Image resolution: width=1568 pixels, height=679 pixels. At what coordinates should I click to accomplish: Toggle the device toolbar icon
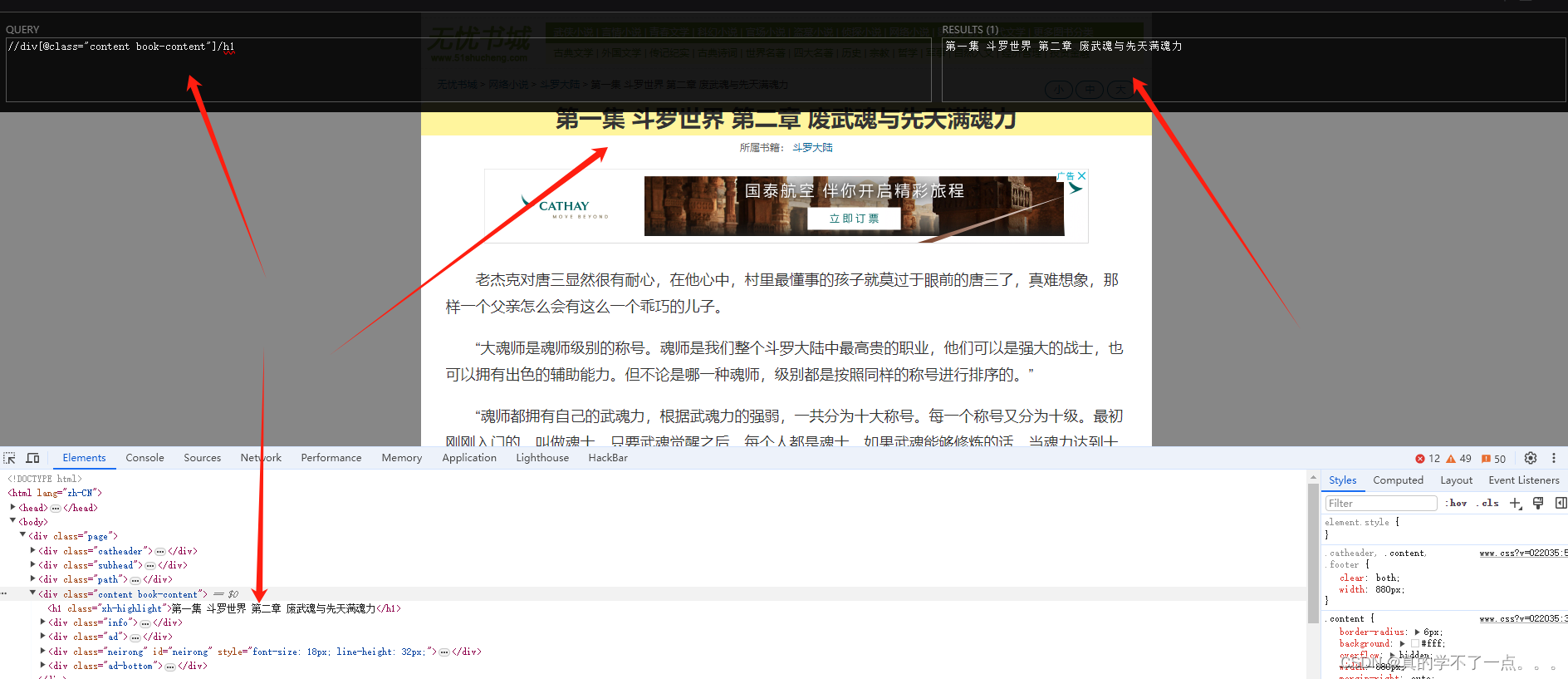click(x=33, y=458)
